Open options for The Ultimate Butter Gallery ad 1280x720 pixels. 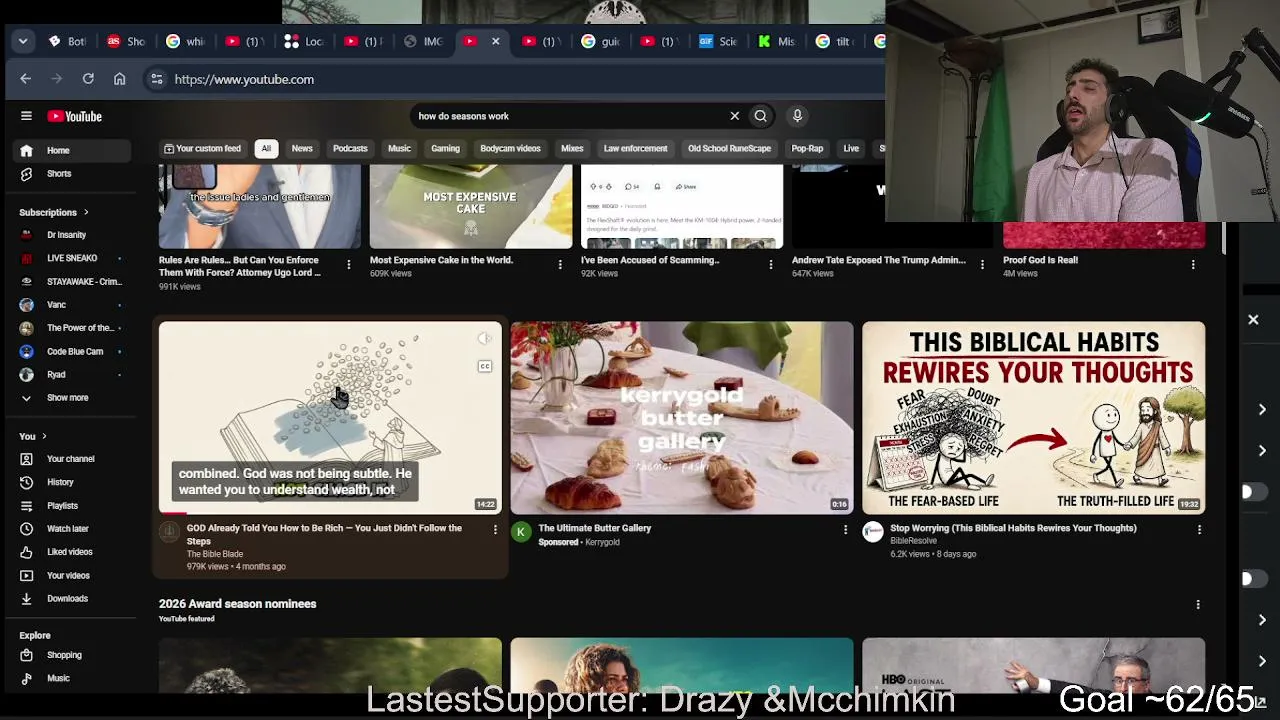tap(845, 530)
